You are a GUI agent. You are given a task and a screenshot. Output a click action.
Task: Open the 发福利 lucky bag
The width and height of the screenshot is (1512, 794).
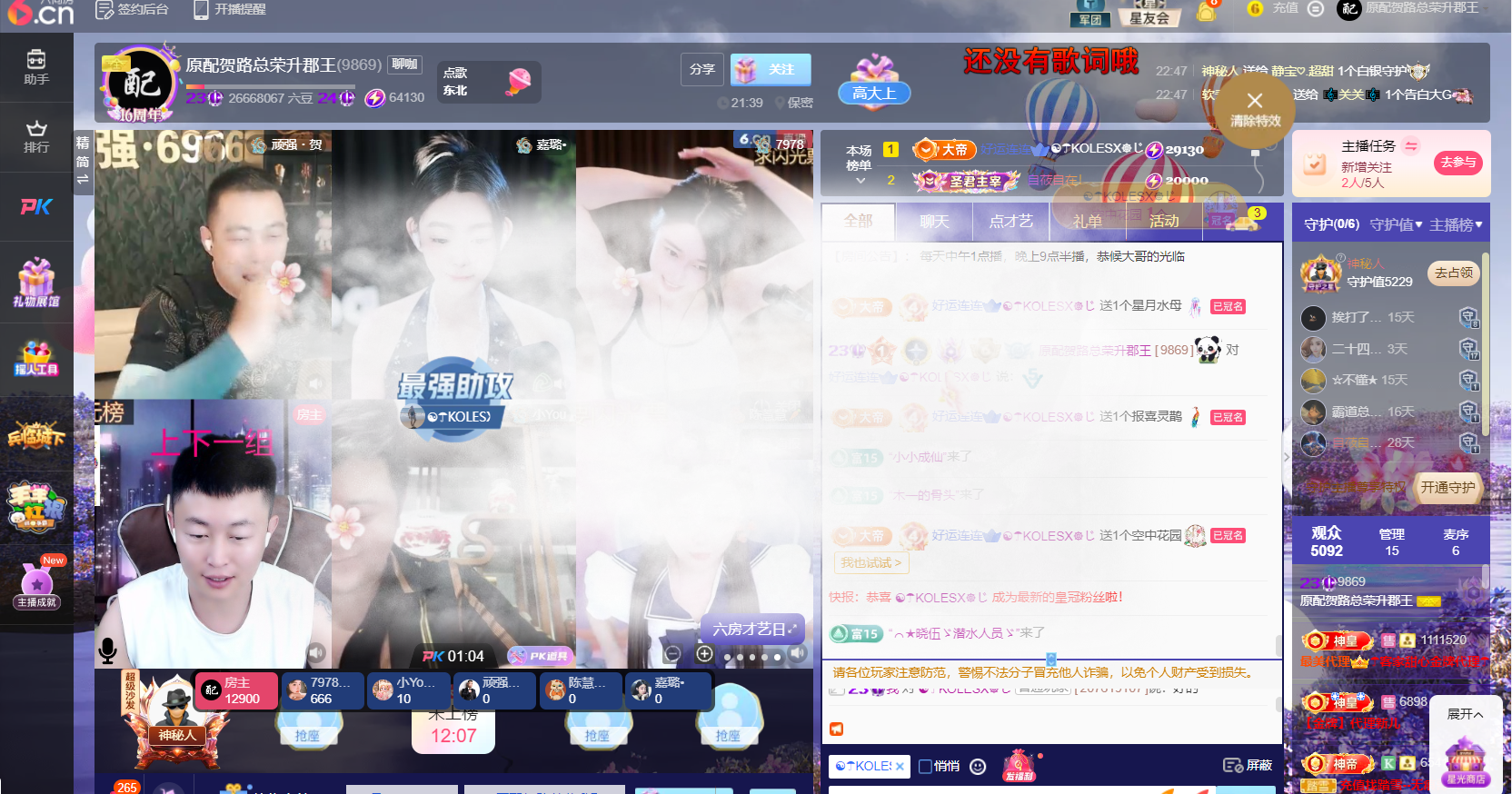pos(1020,765)
